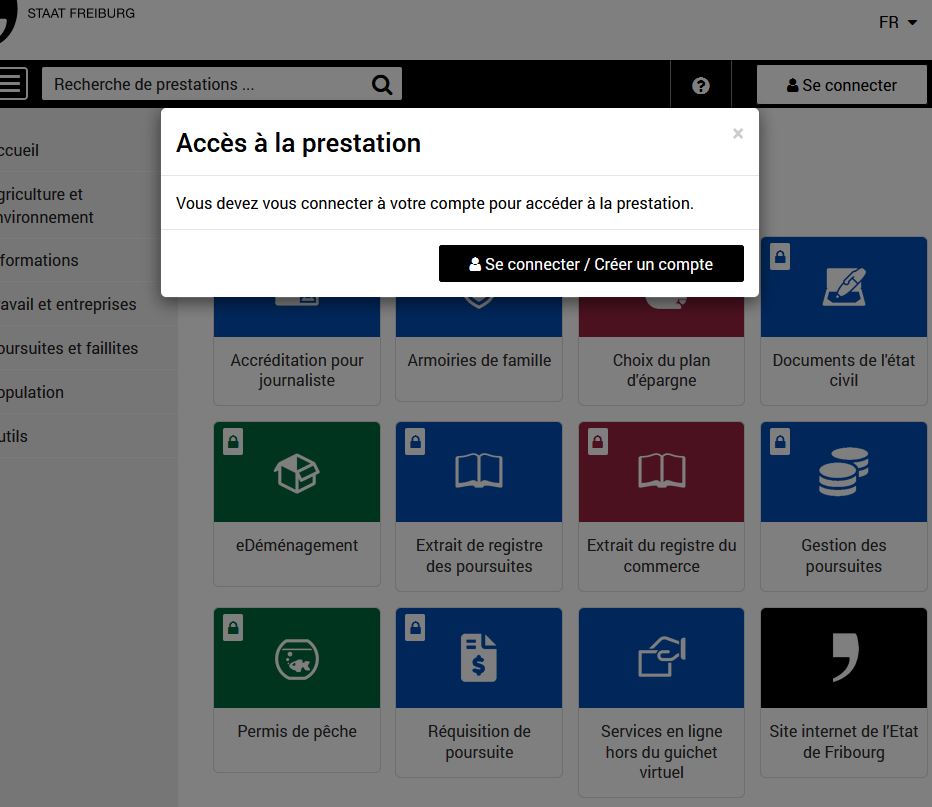
Task: Open the Population sidebar section
Action: (30, 392)
